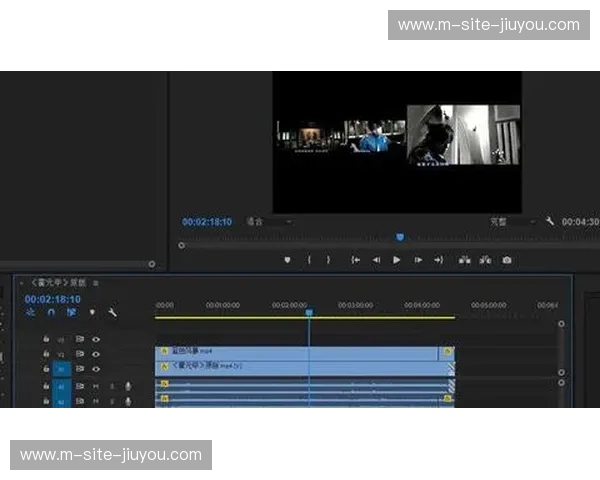This screenshot has height=480, width=600.
Task: Click the Export Frame camera icon
Action: [507, 260]
